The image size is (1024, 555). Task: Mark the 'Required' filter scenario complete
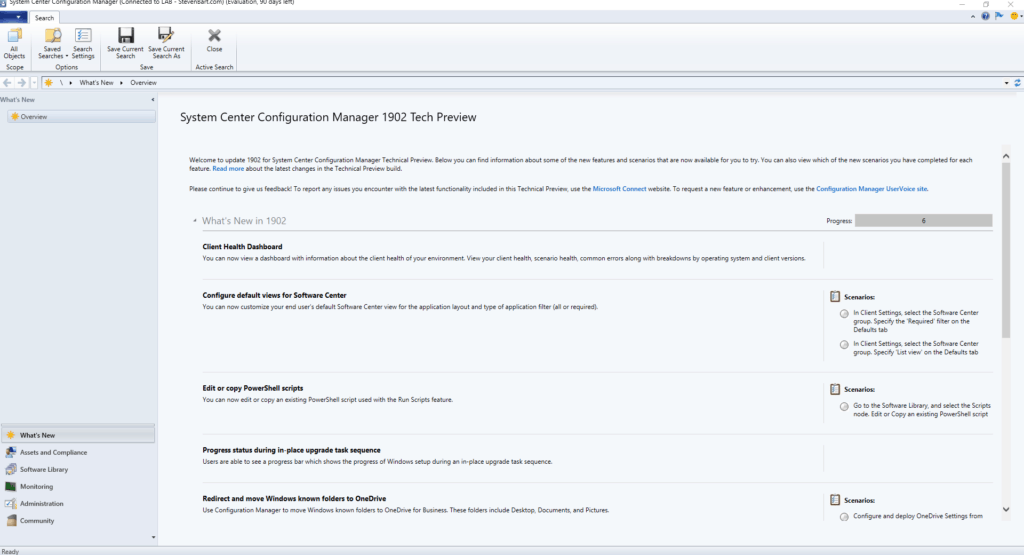pyautogui.click(x=844, y=314)
